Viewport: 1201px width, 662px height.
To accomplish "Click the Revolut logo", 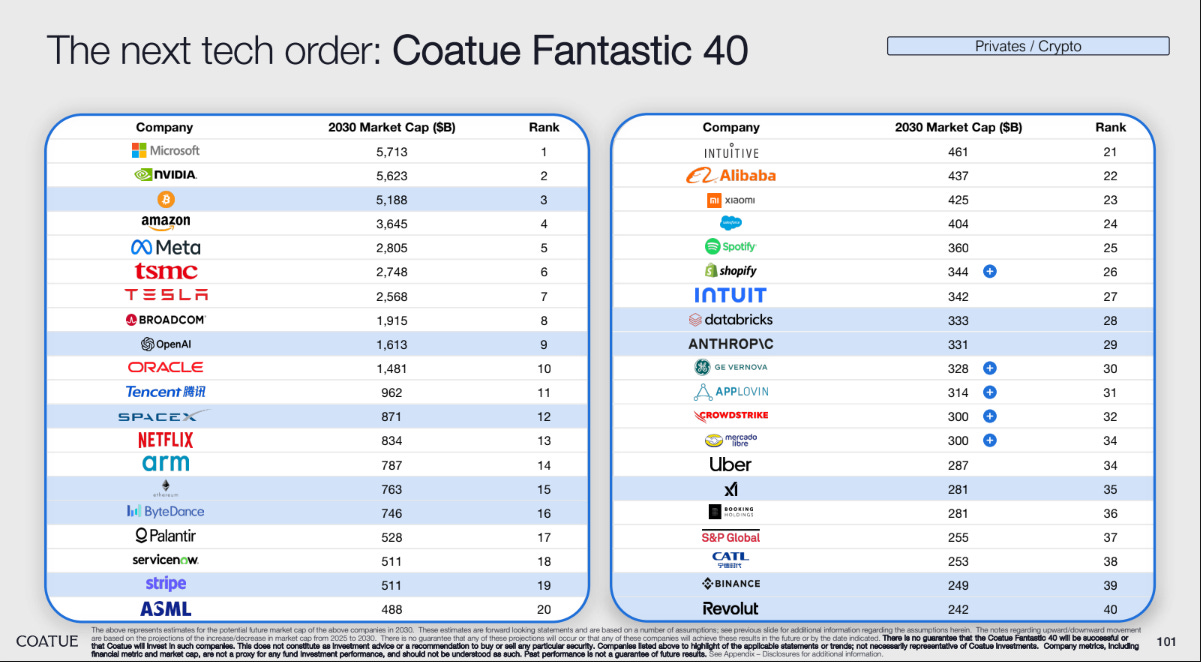I will pyautogui.click(x=730, y=608).
